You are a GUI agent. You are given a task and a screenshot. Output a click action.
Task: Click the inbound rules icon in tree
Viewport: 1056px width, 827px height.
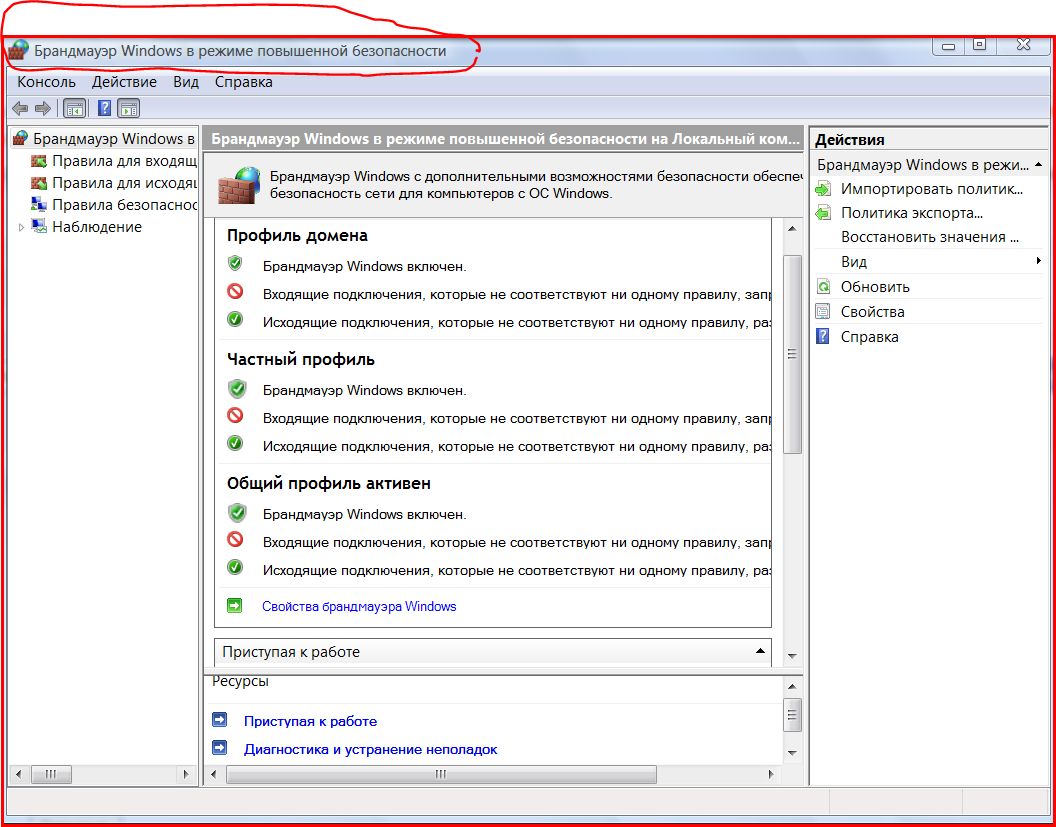(x=40, y=161)
